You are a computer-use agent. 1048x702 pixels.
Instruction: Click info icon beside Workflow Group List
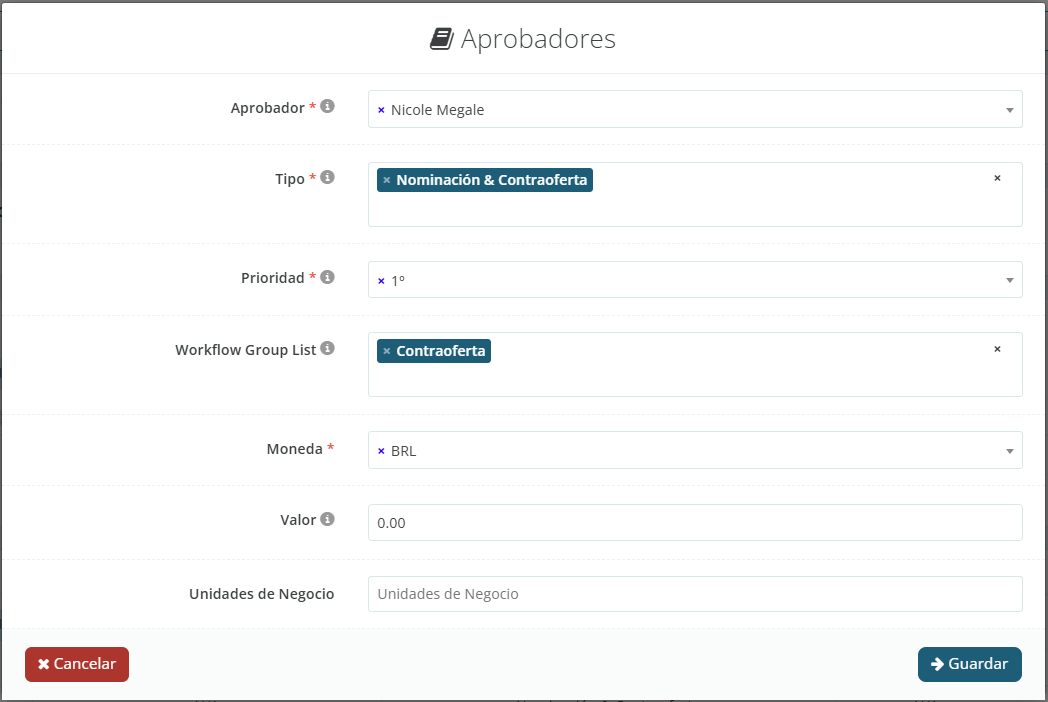coord(327,349)
